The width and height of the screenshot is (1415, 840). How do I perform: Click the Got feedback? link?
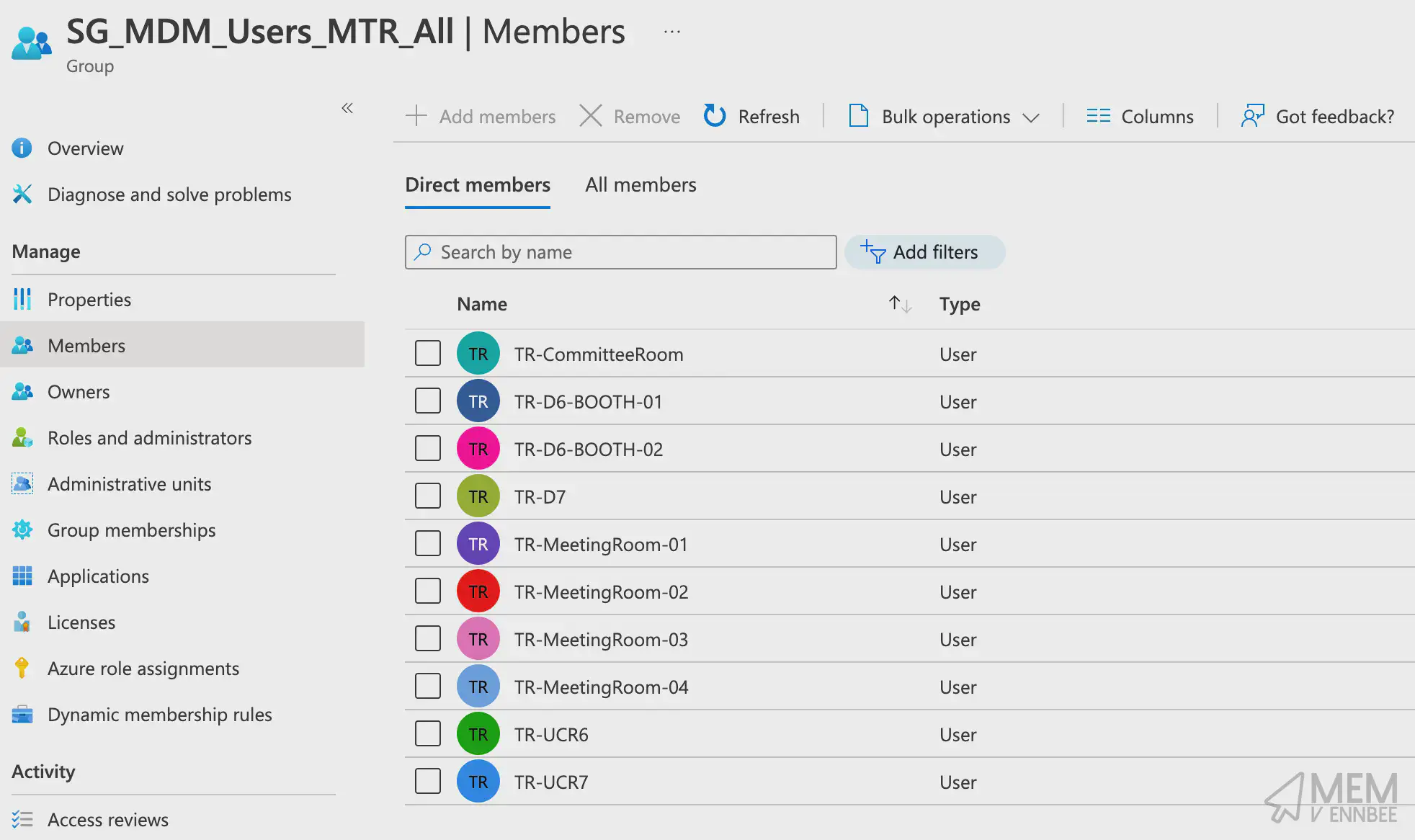pos(1335,117)
